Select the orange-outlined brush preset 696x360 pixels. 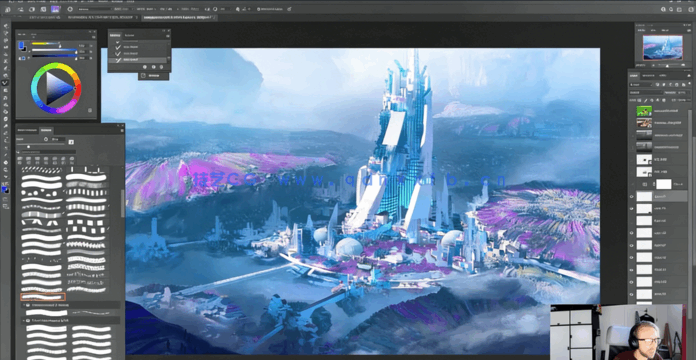pos(43,297)
